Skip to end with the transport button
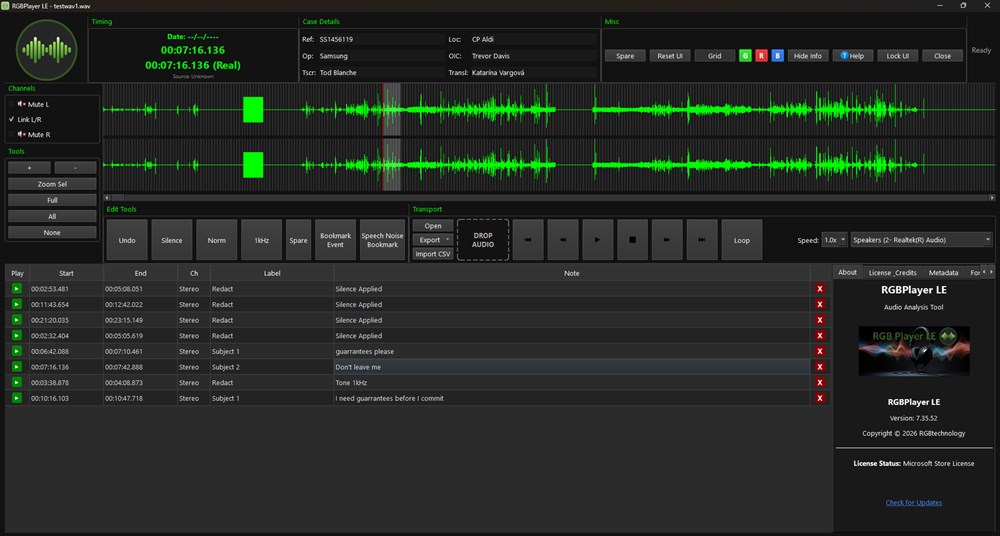Viewport: 1000px width, 536px height. click(x=702, y=240)
